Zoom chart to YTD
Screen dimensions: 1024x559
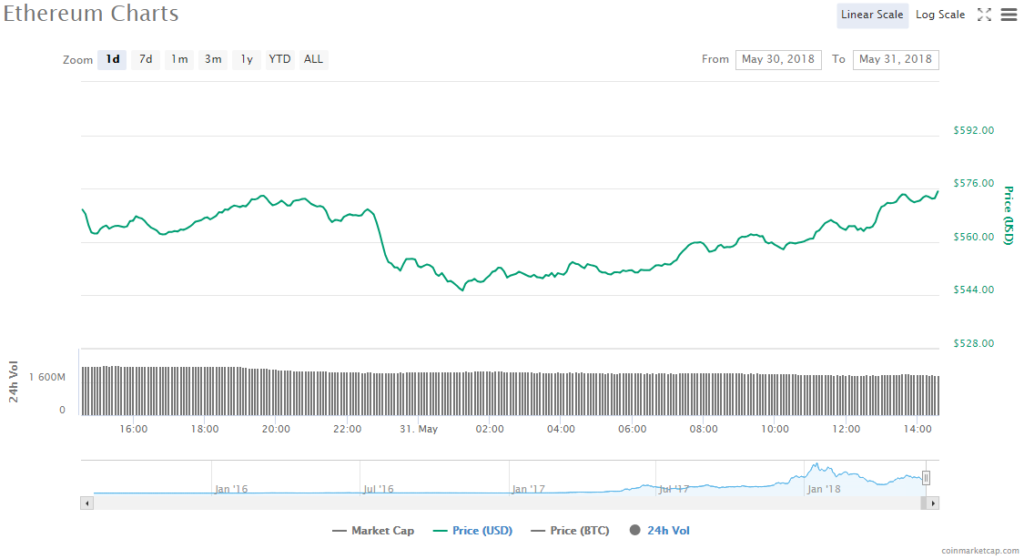click(280, 59)
